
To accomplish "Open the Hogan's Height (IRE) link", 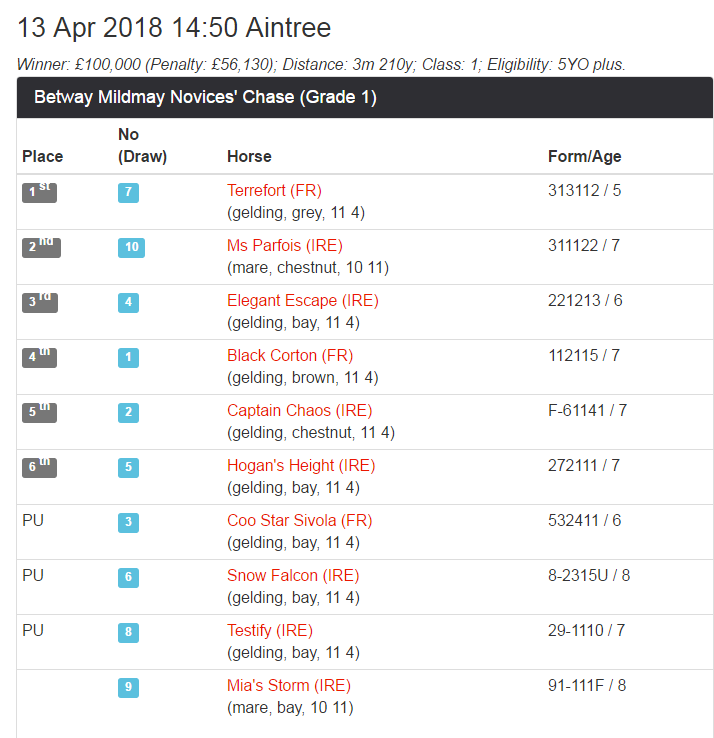I will pos(299,465).
